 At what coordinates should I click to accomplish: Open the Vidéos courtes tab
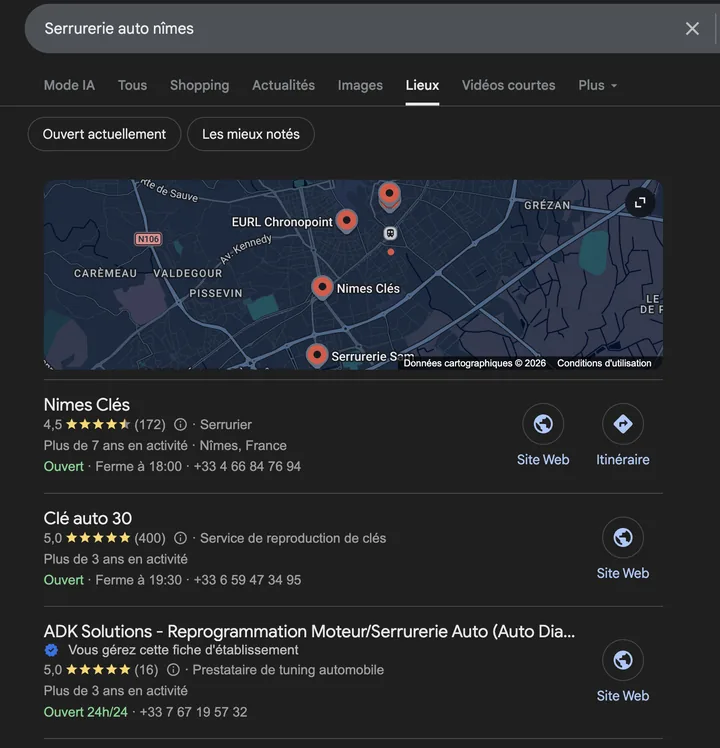(509, 85)
